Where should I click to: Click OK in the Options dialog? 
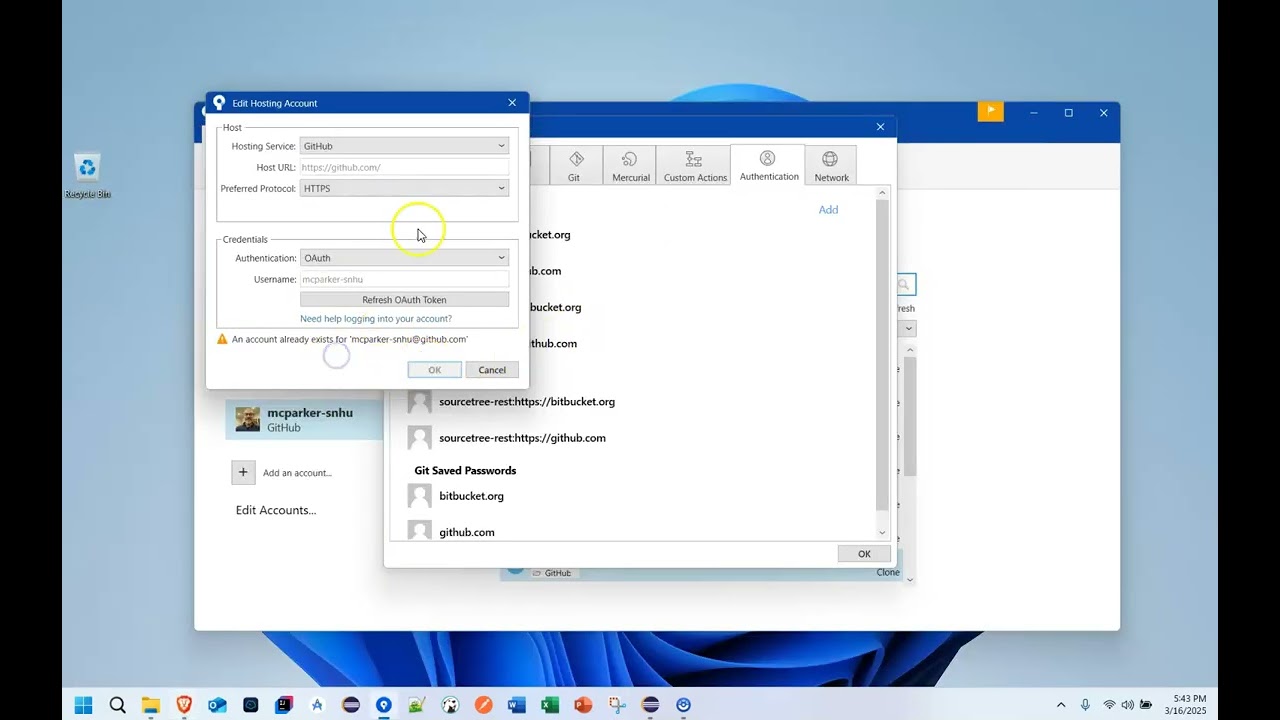pyautogui.click(x=864, y=554)
